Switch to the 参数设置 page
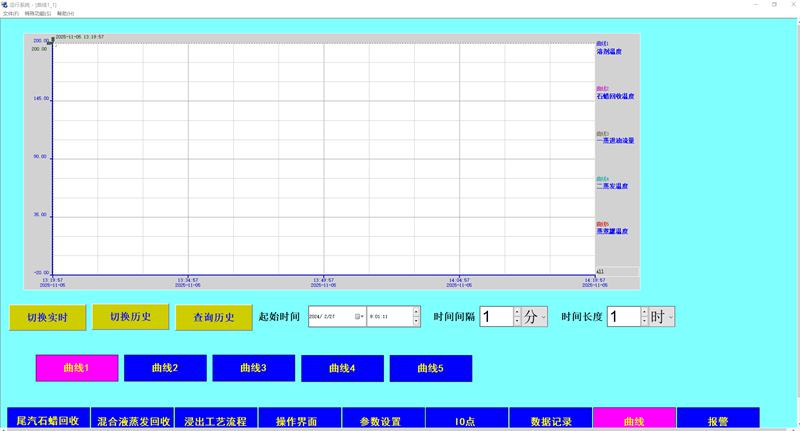Screen dimensions: 800x431 click(x=383, y=421)
